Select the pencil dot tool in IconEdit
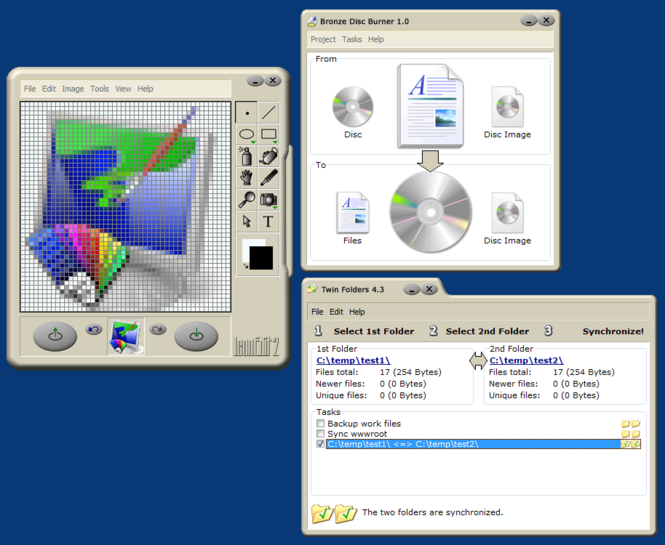This screenshot has height=545, width=665. tap(246, 112)
